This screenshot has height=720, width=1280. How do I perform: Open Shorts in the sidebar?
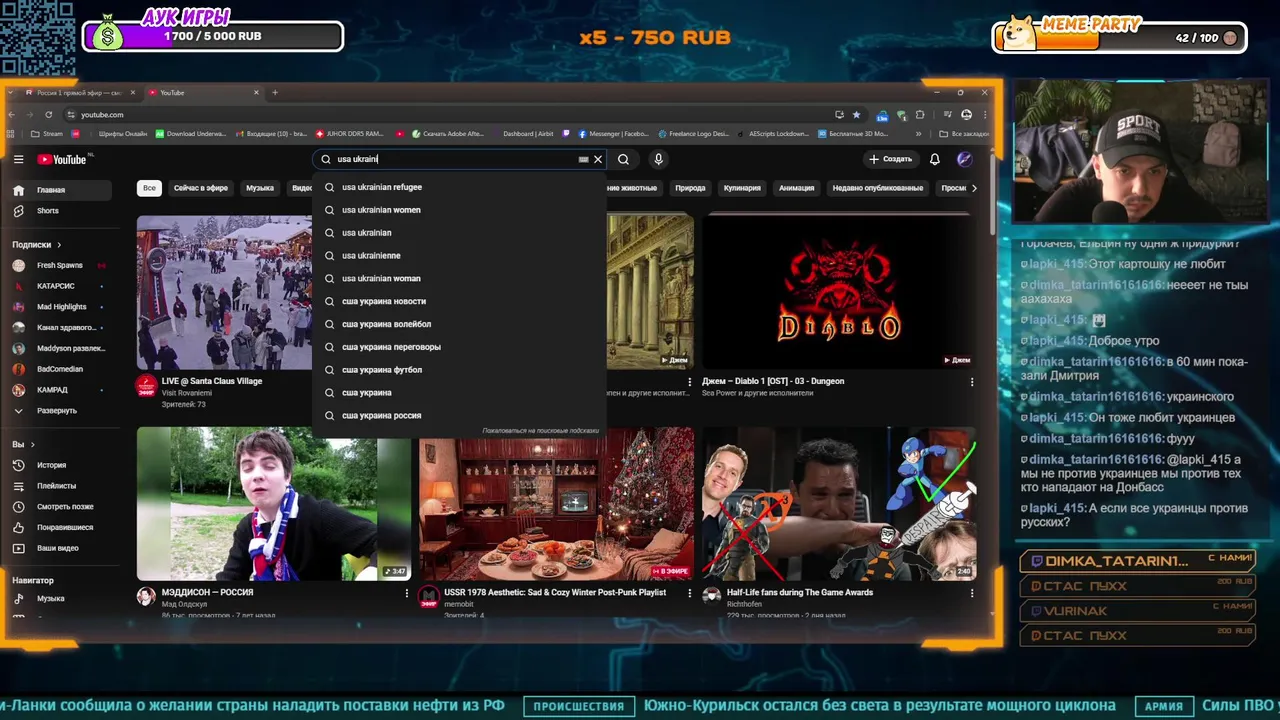[x=62, y=211]
